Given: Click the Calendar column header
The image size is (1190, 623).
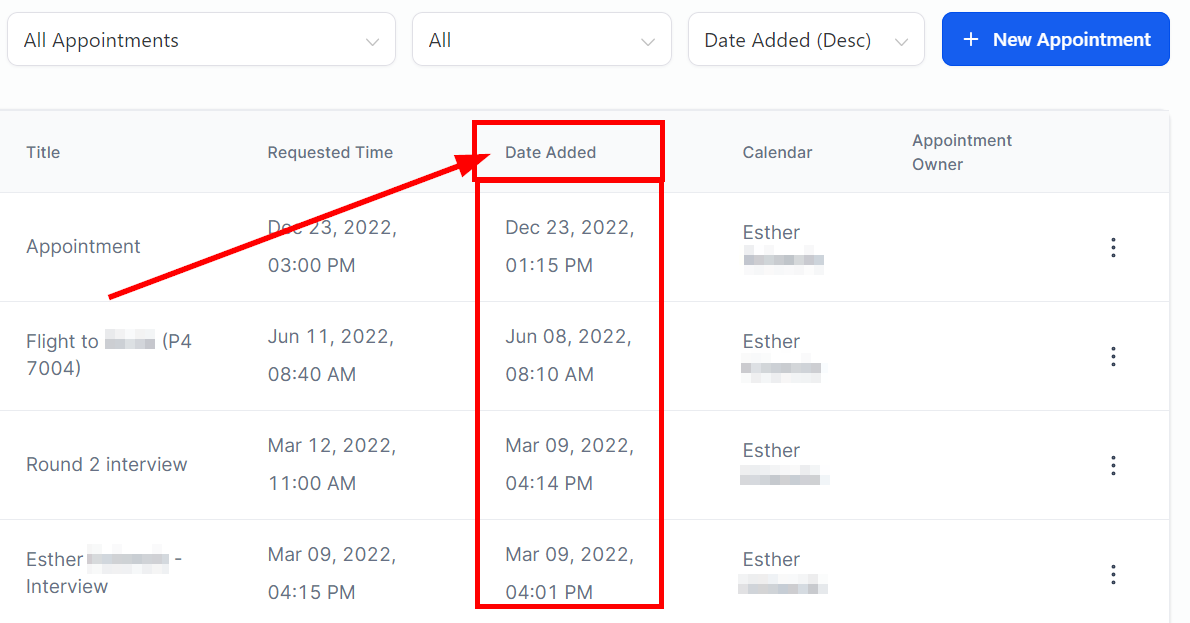Looking at the screenshot, I should pos(777,153).
